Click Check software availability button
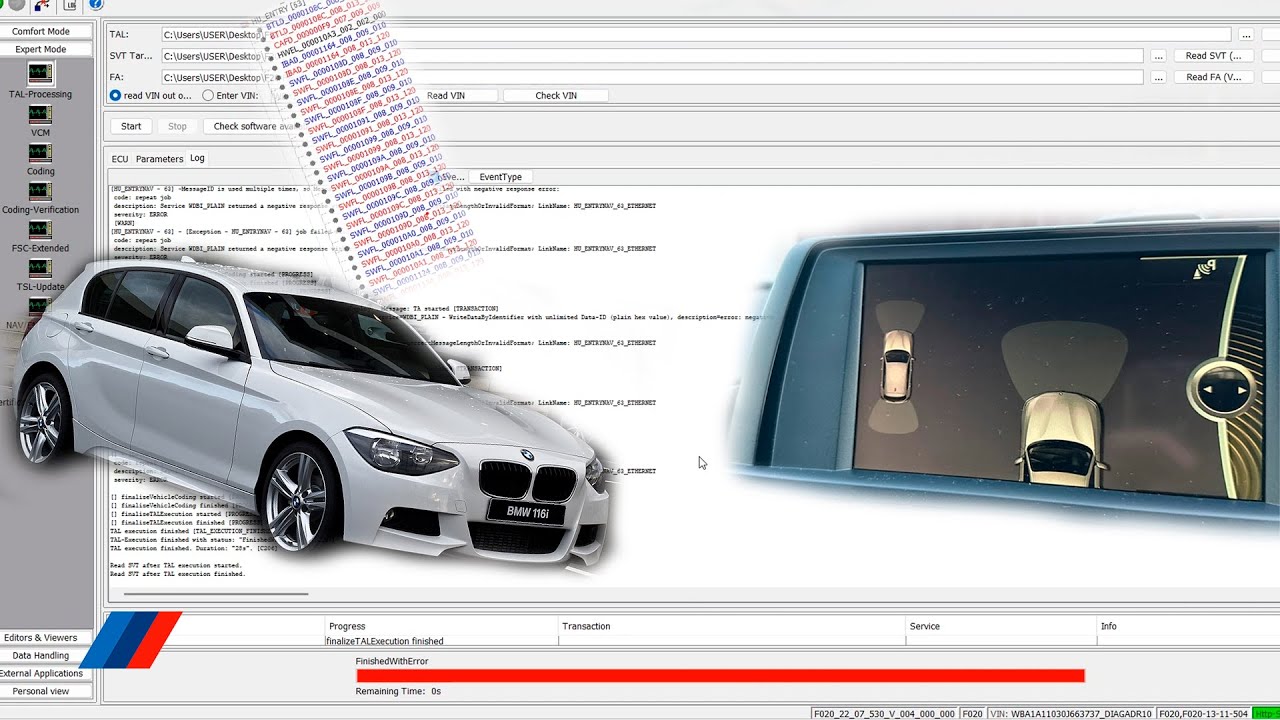This screenshot has height=720, width=1280. coord(253,127)
